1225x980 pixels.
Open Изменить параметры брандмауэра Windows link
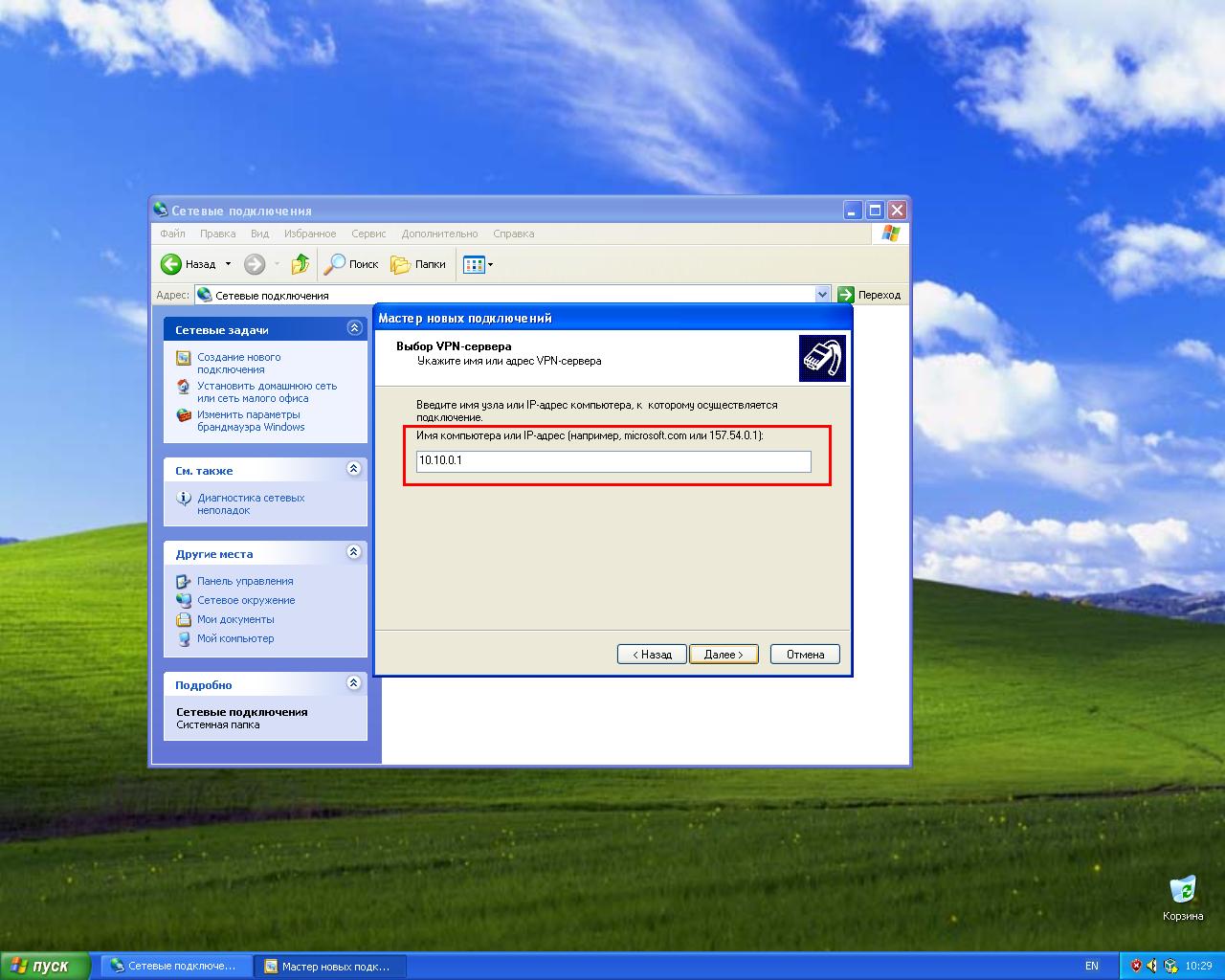tap(251, 421)
